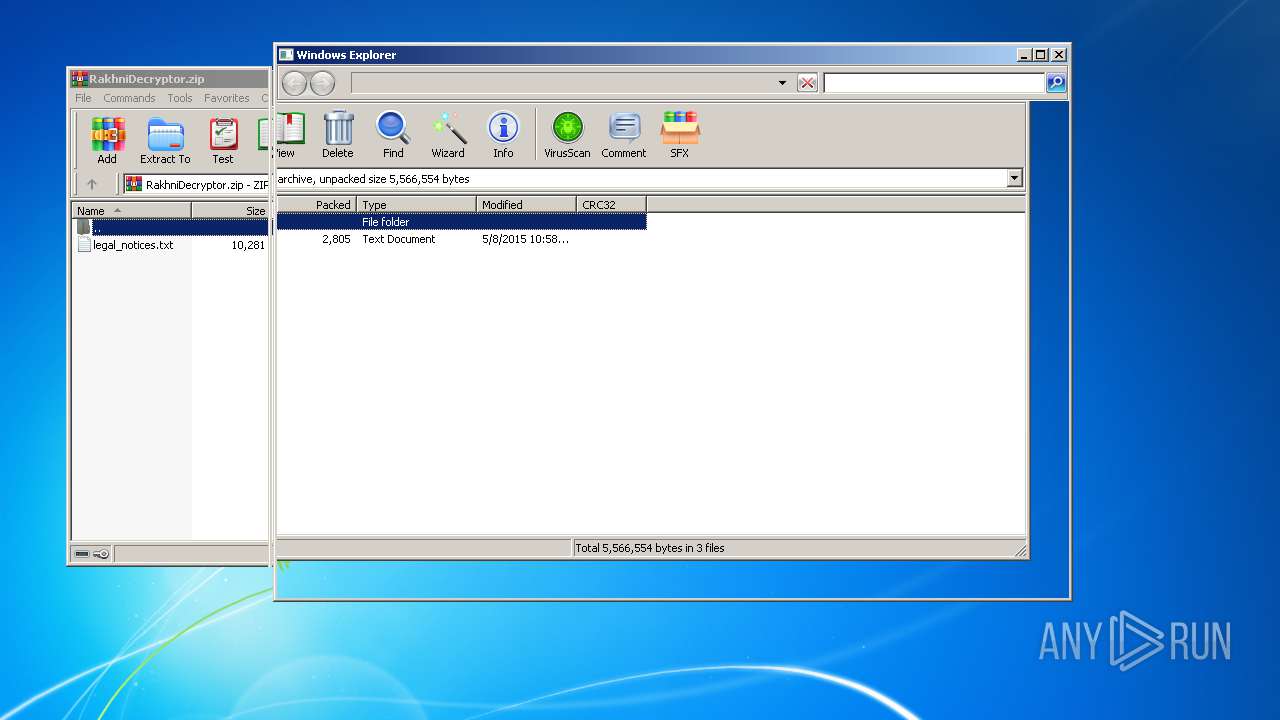Viewport: 1280px width, 720px height.
Task: Open the File menu in WinRAR
Action: click(x=83, y=98)
